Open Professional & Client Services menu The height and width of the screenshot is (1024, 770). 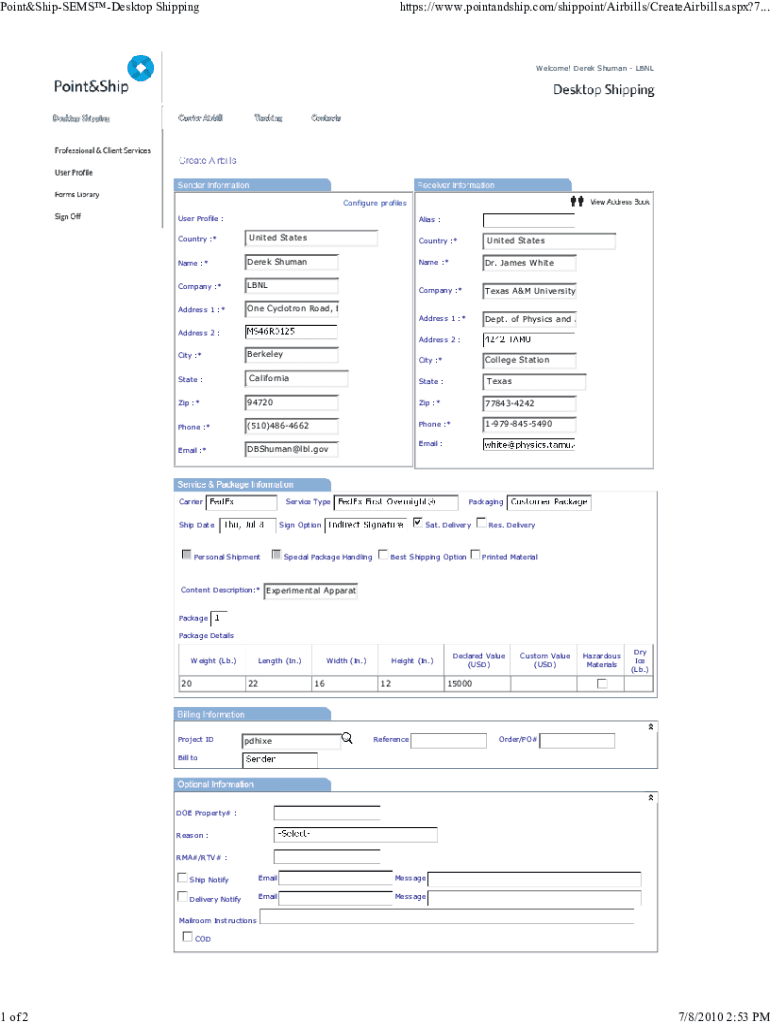pyautogui.click(x=103, y=150)
